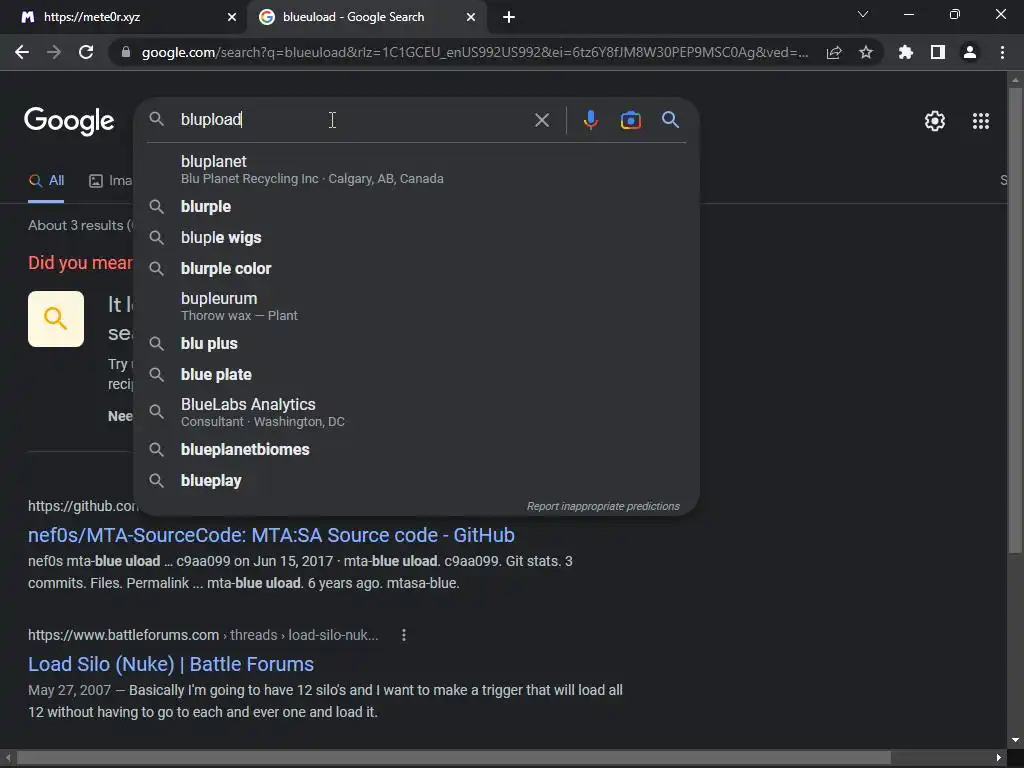This screenshot has height=768, width=1024.
Task: Click the scroll right arrow
Action: tap(999, 758)
